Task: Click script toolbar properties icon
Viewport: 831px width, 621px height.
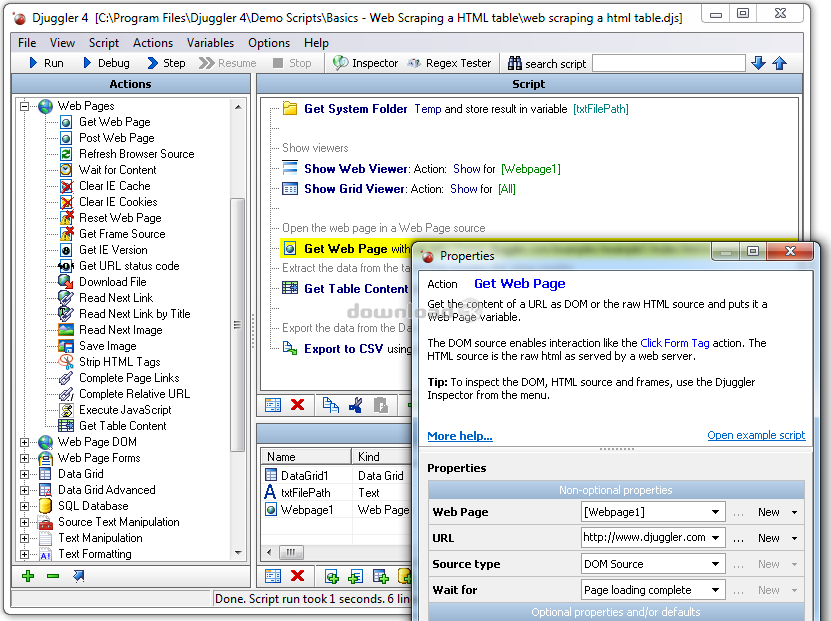Action: tap(273, 405)
